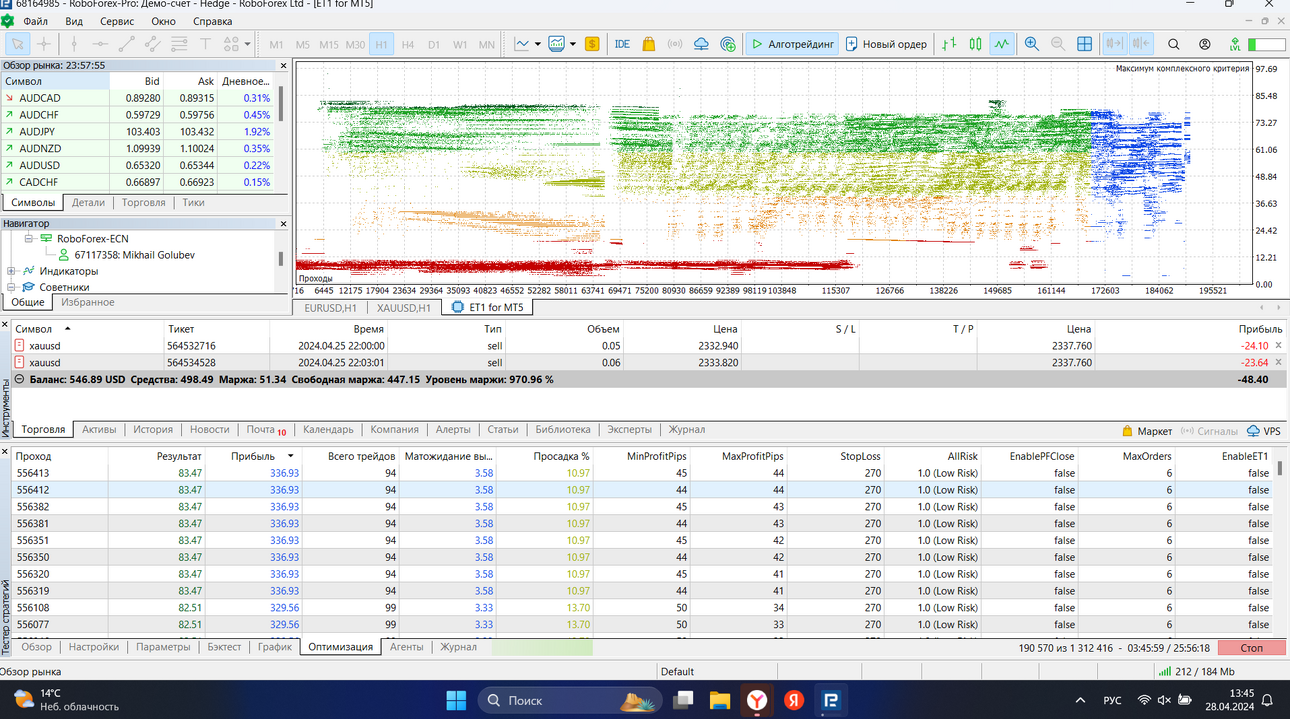
Task: Open the Yandex Browser taskbar icon
Action: [x=757, y=700]
